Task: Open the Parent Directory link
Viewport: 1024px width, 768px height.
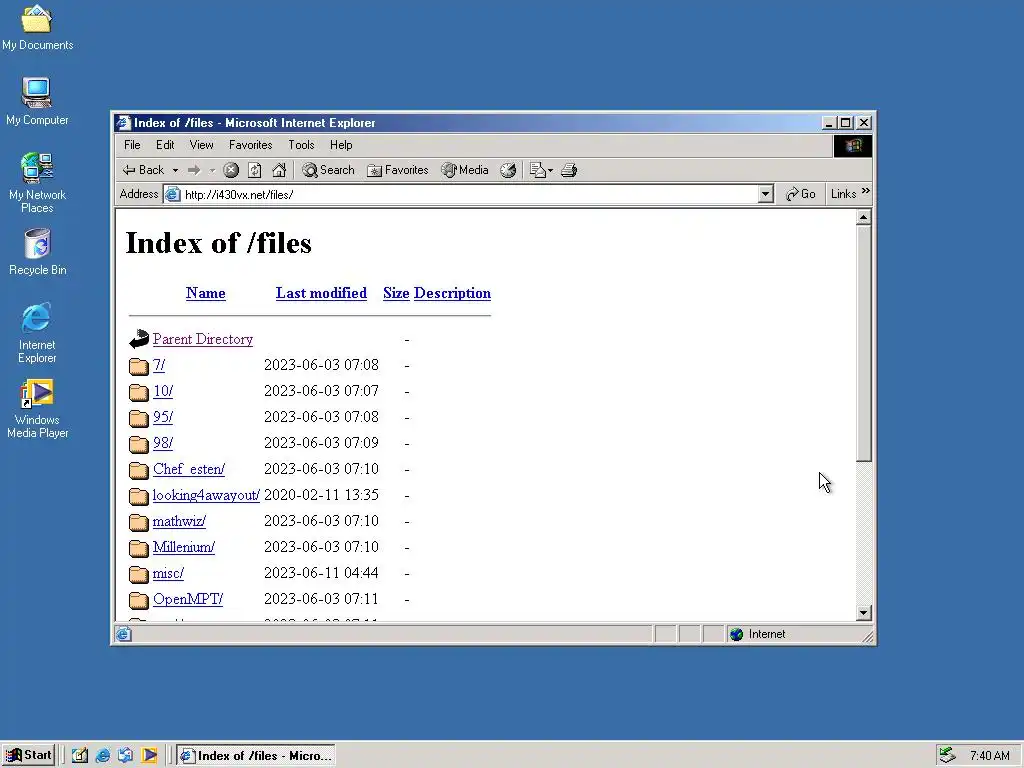Action: tap(203, 340)
